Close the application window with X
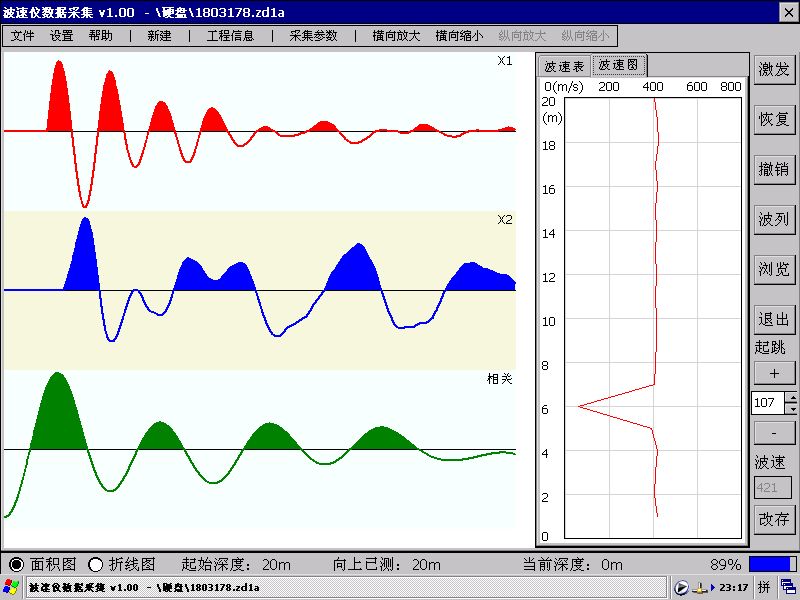Viewport: 800px width, 600px height. pyautogui.click(x=788, y=10)
